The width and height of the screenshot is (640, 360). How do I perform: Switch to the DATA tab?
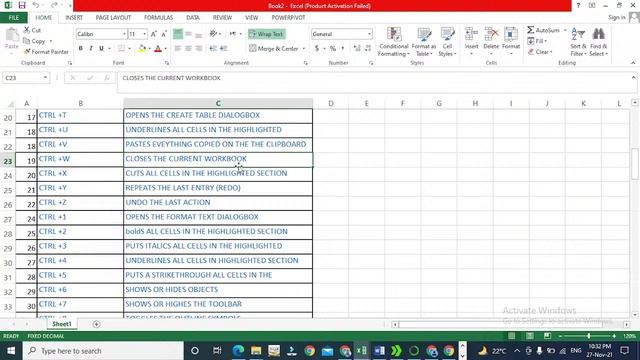193,18
